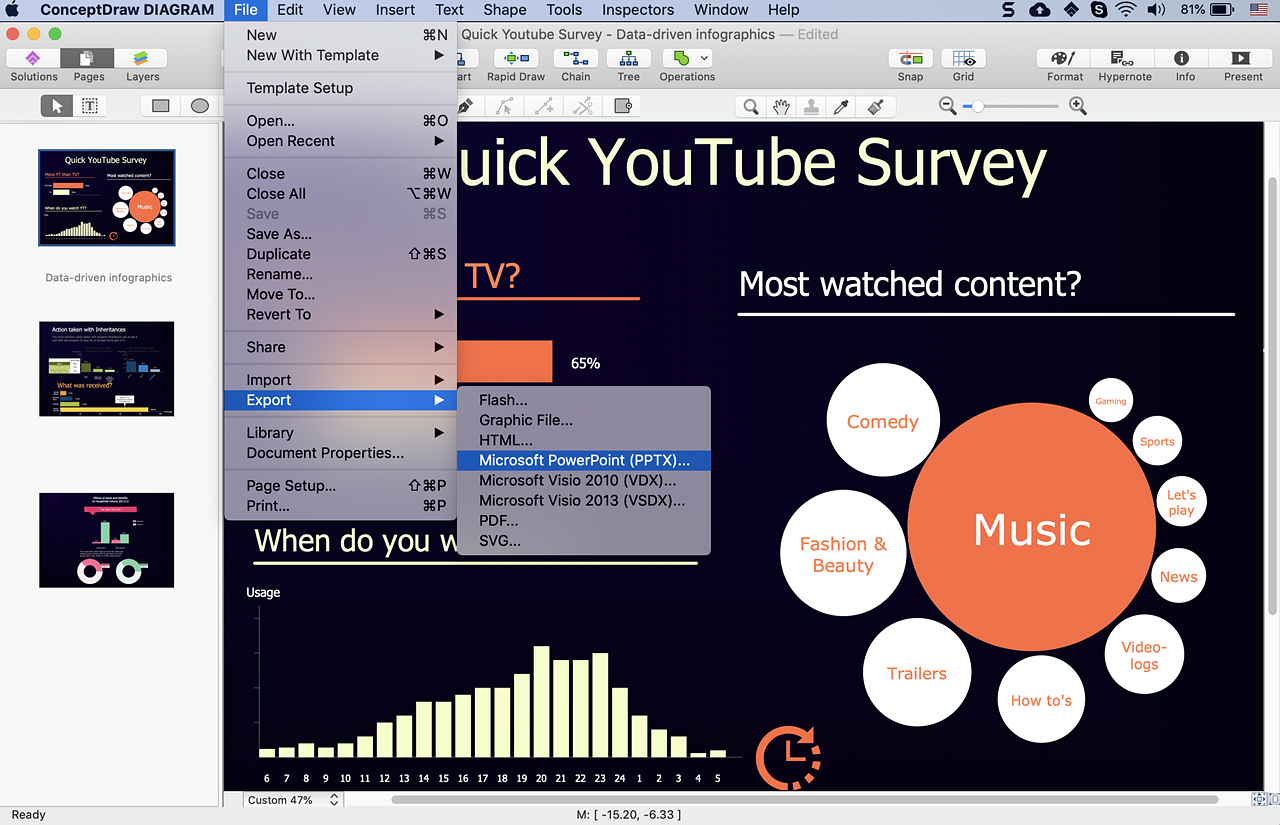This screenshot has height=825, width=1280.
Task: Click the Chain connector tool
Action: 575,66
